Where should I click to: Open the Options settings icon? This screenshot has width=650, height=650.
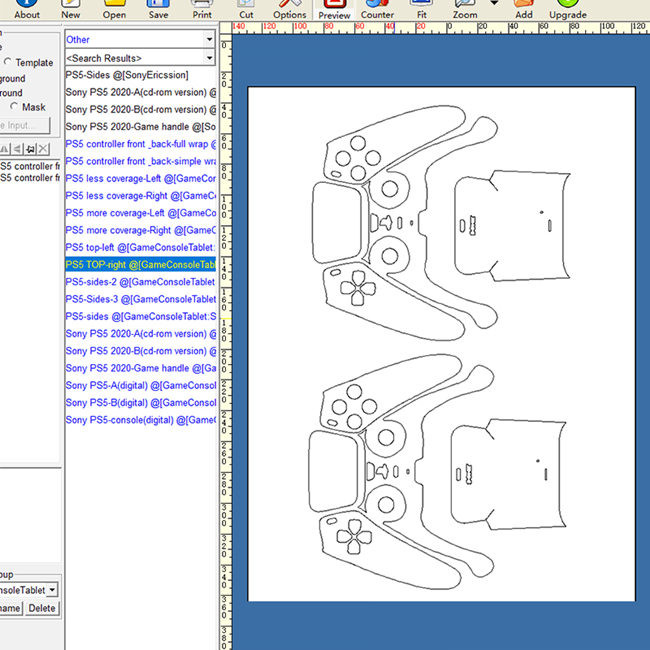tap(290, 10)
